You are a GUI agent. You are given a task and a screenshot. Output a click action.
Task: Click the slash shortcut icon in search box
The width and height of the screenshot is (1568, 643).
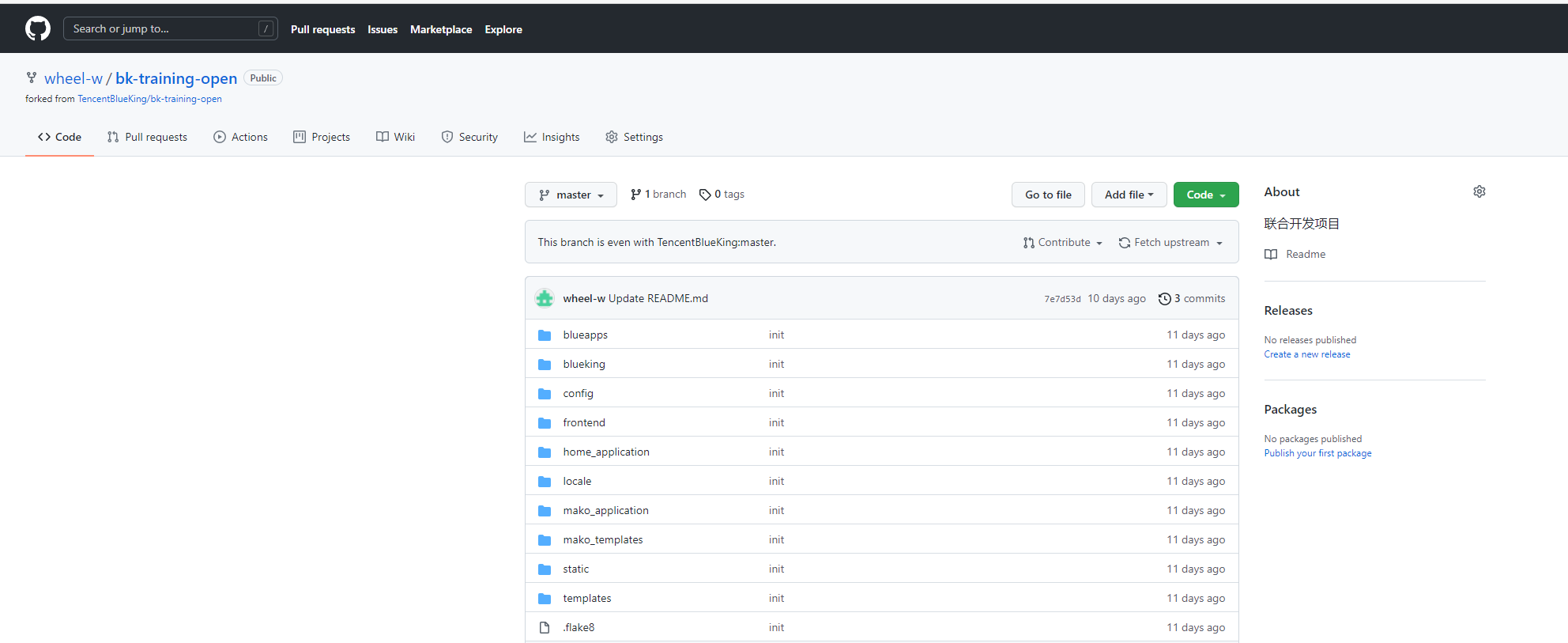pyautogui.click(x=266, y=28)
